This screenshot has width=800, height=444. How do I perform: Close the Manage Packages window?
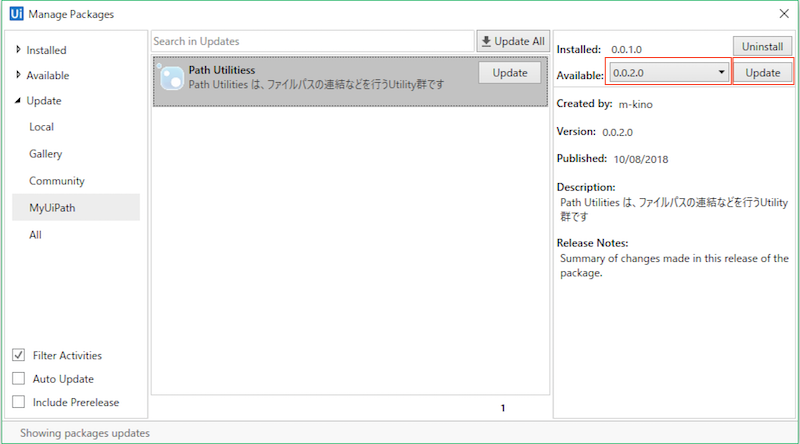click(x=784, y=14)
